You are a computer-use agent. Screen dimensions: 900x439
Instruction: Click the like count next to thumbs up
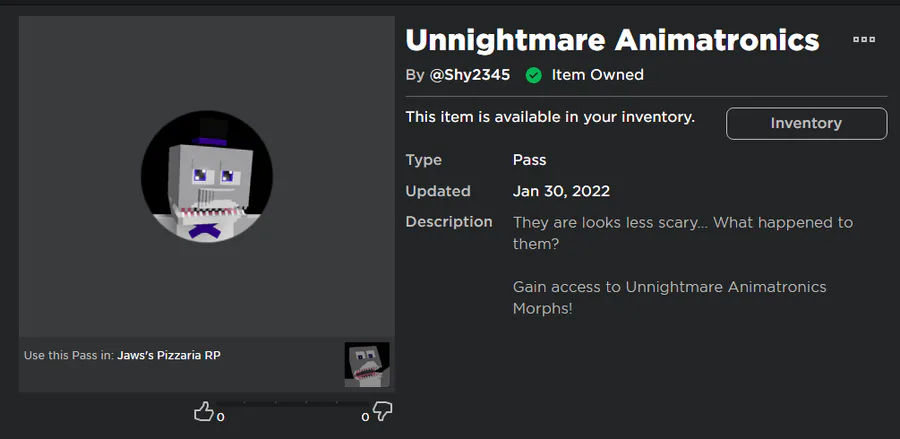tap(221, 416)
